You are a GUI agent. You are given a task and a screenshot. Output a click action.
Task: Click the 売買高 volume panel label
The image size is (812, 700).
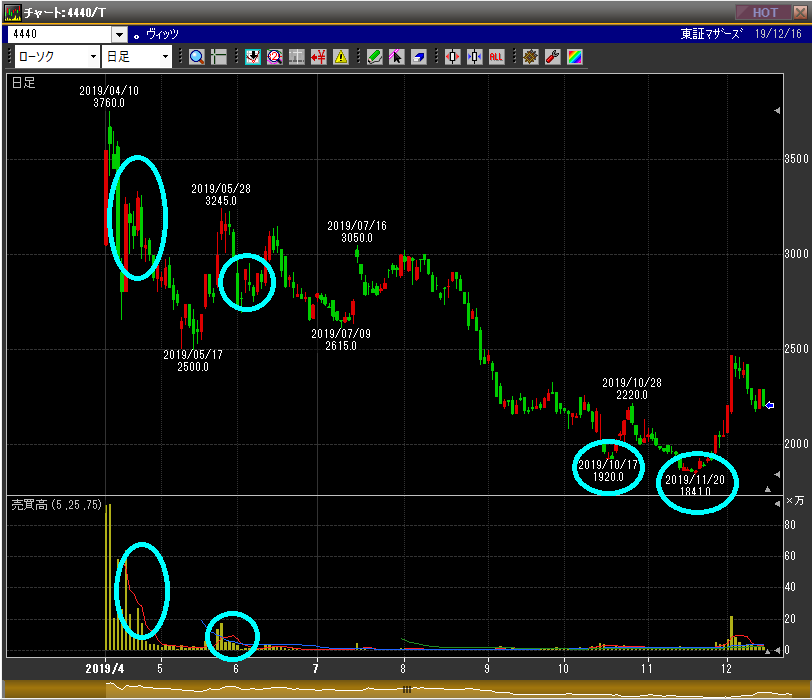[28, 504]
